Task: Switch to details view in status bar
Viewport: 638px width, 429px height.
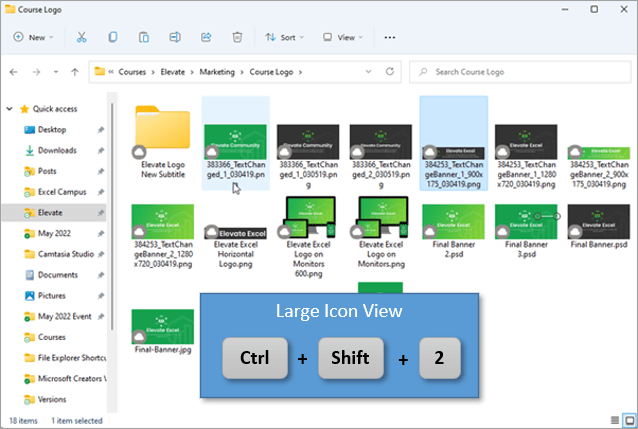Action: click(x=613, y=420)
